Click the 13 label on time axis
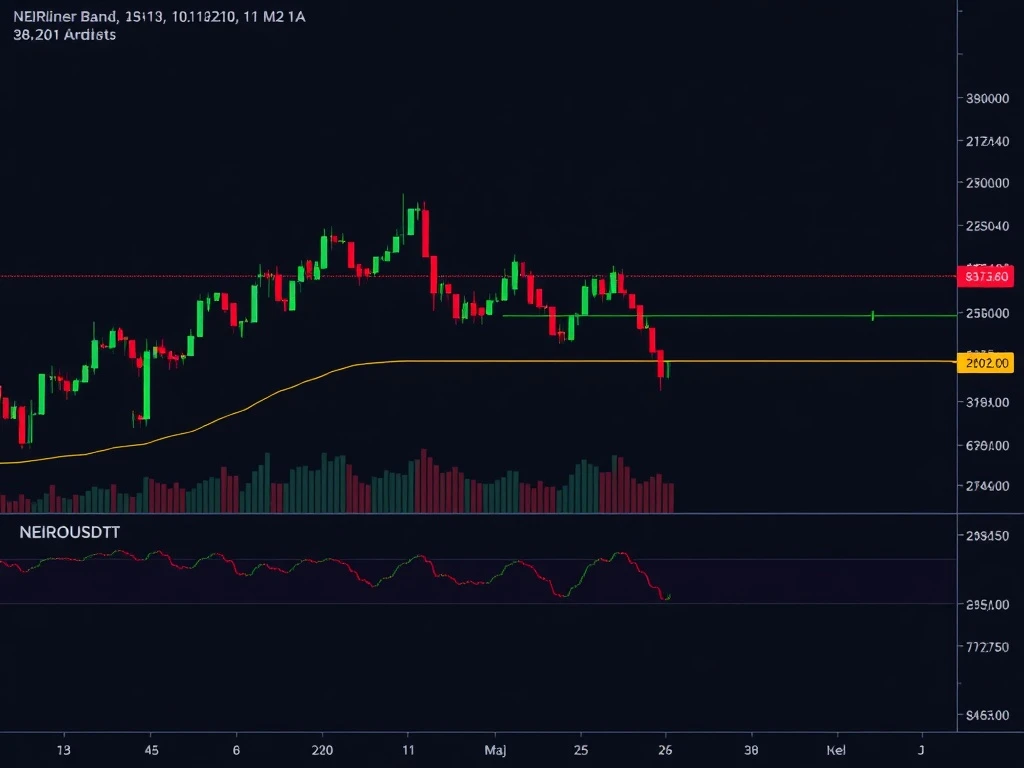Screen dimensions: 1024x768 (63, 750)
